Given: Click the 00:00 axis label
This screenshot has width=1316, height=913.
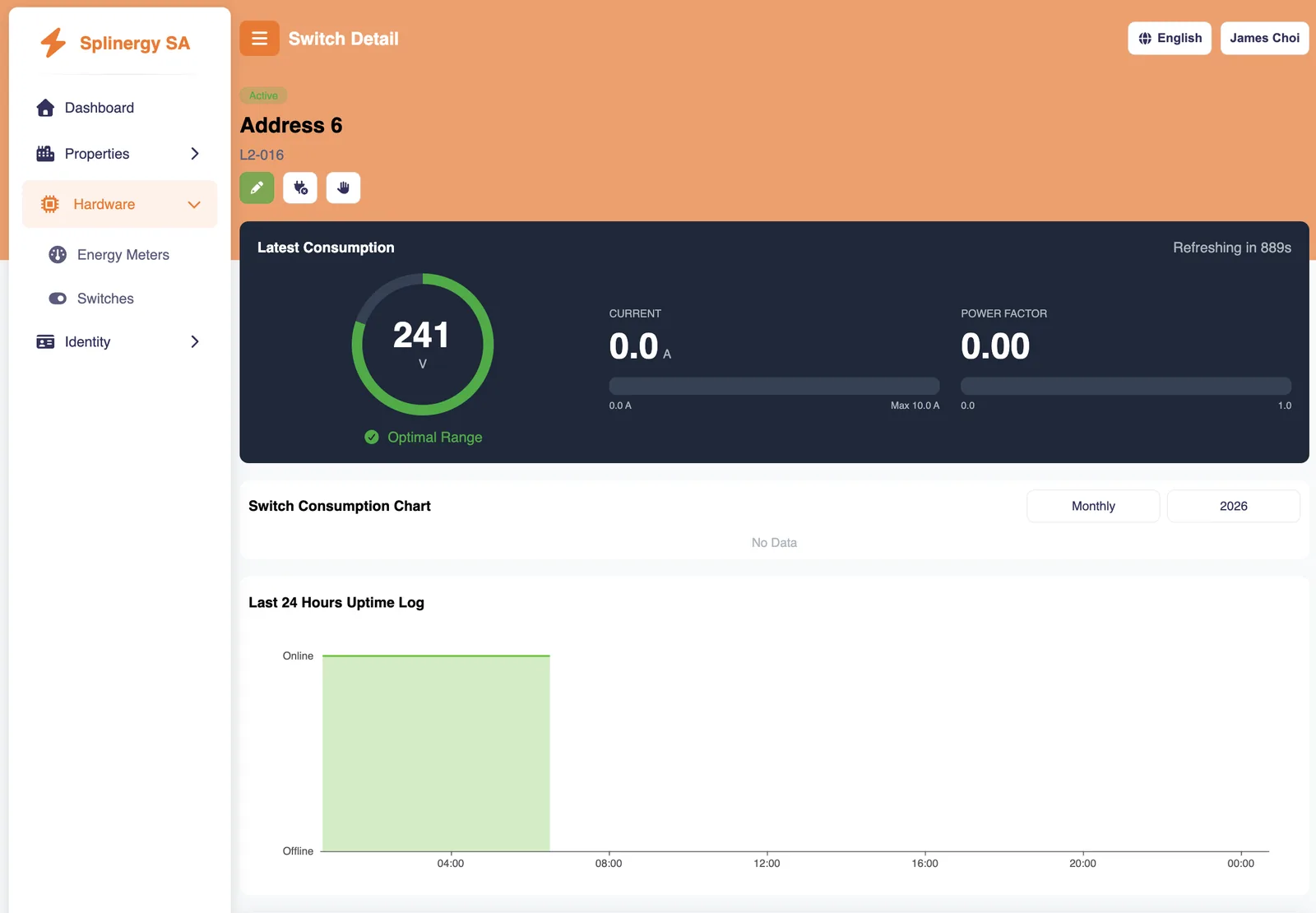Looking at the screenshot, I should (1240, 864).
